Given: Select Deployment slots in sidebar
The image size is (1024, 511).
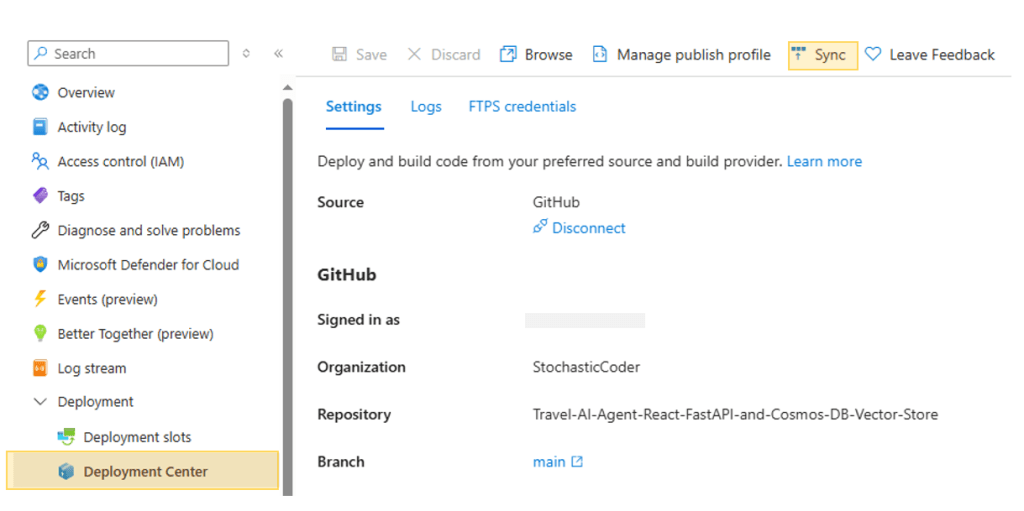Looking at the screenshot, I should (x=137, y=437).
